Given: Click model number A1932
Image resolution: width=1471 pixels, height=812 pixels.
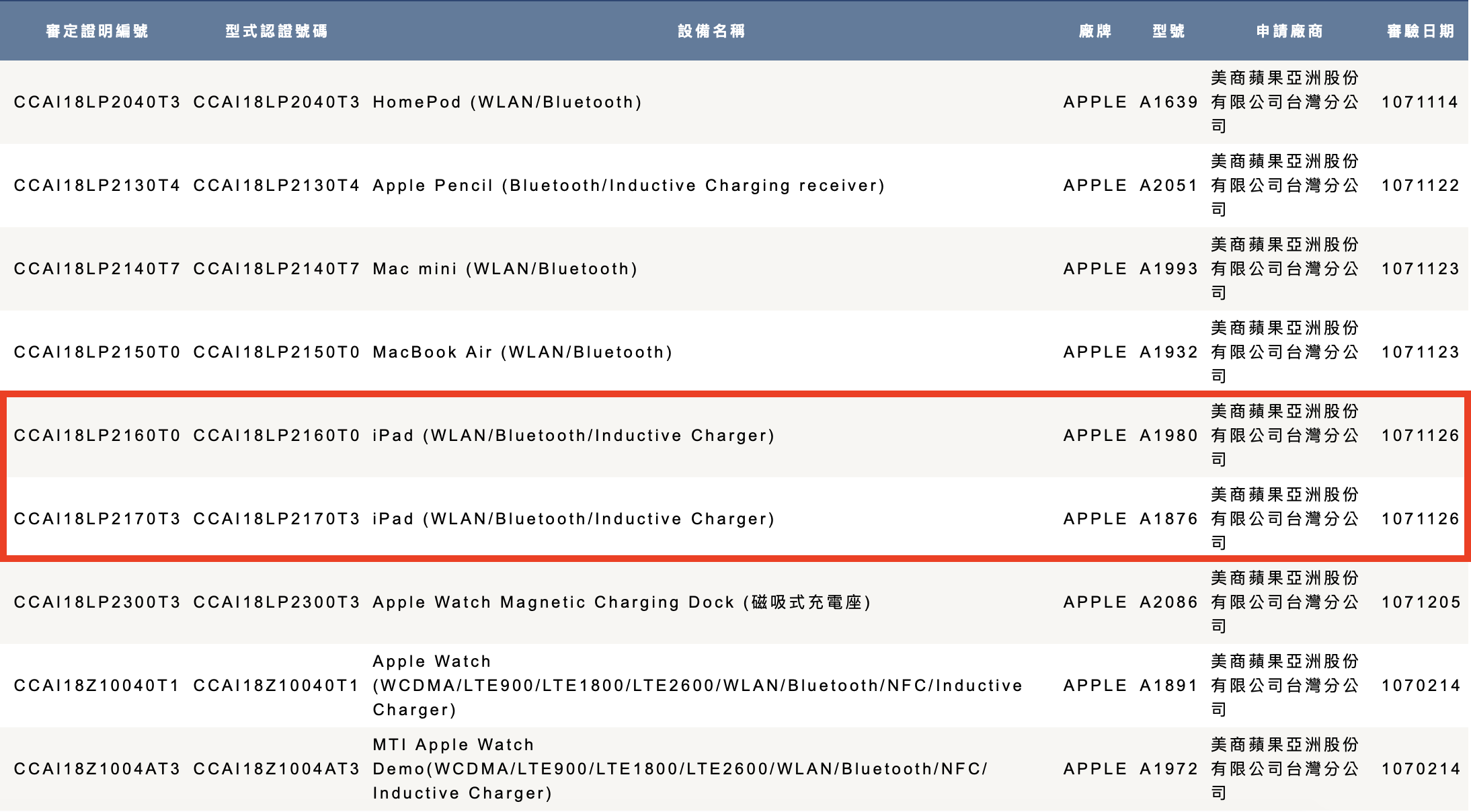Looking at the screenshot, I should 1168,352.
